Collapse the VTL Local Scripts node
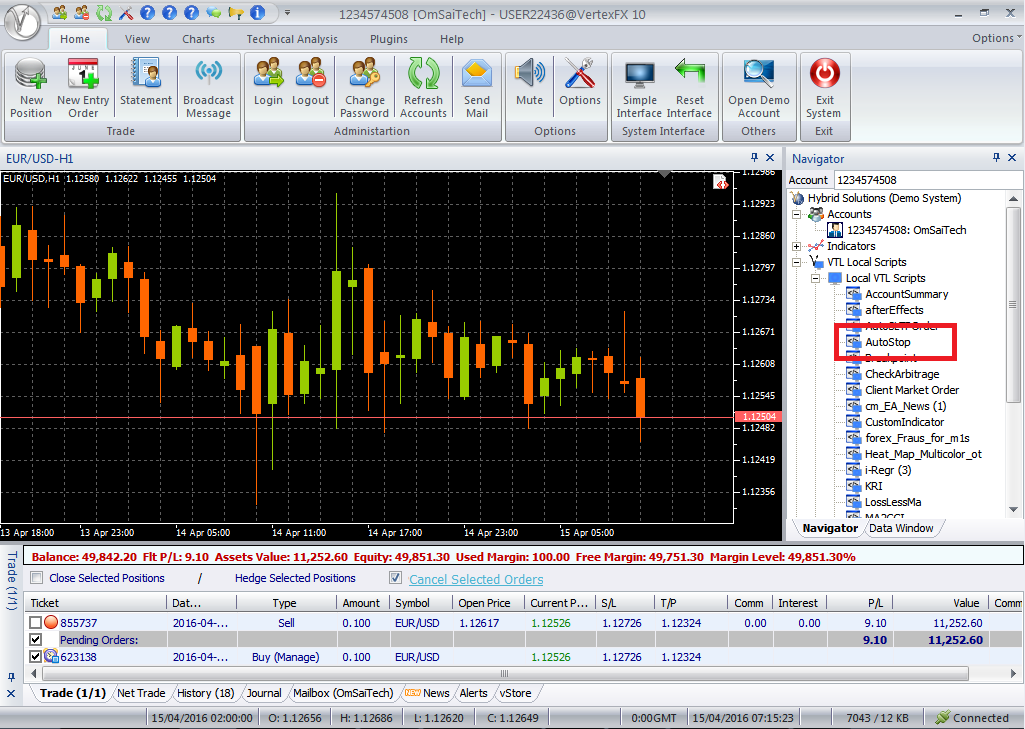 click(796, 262)
